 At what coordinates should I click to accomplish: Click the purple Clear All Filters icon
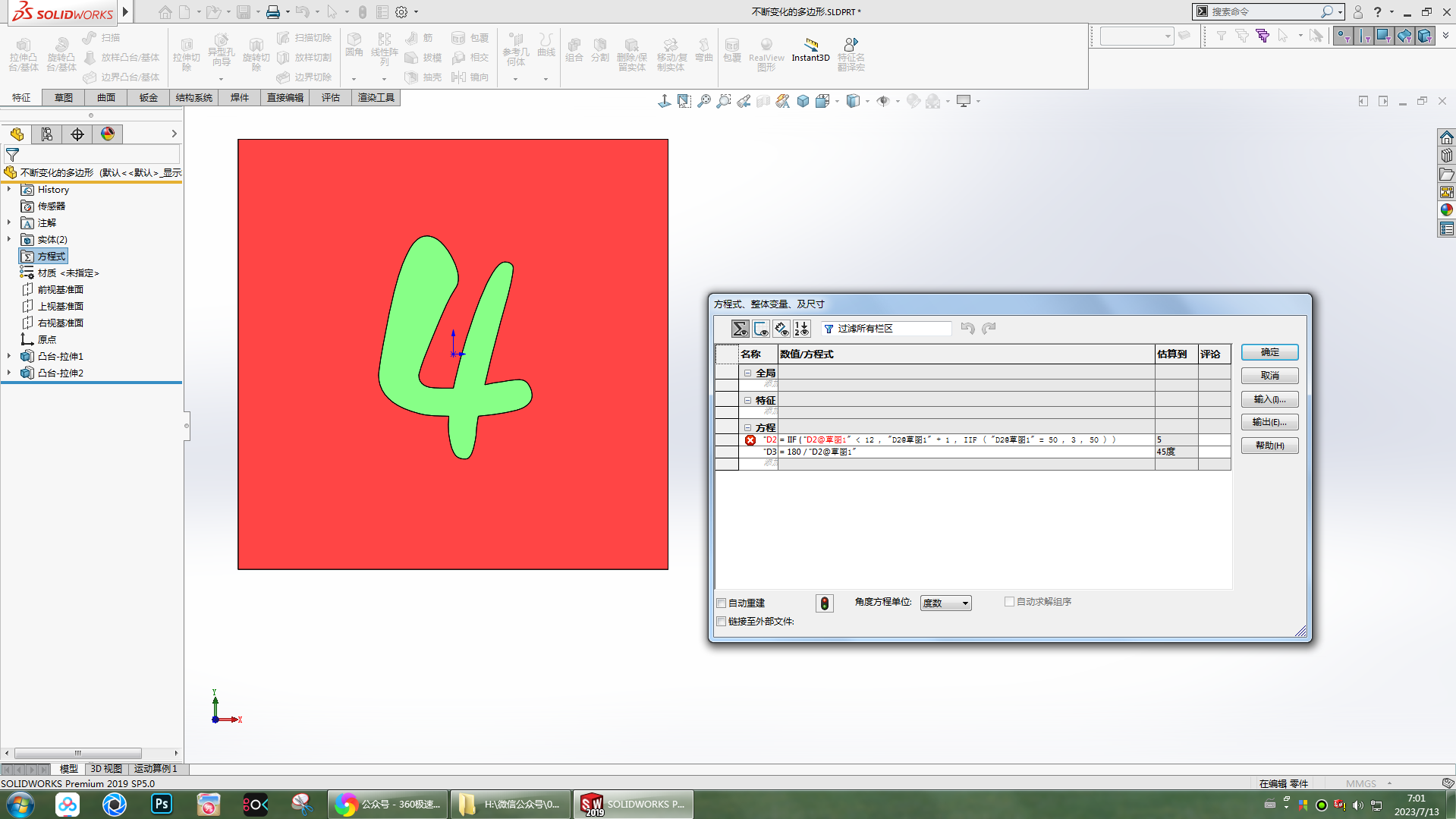click(1263, 36)
